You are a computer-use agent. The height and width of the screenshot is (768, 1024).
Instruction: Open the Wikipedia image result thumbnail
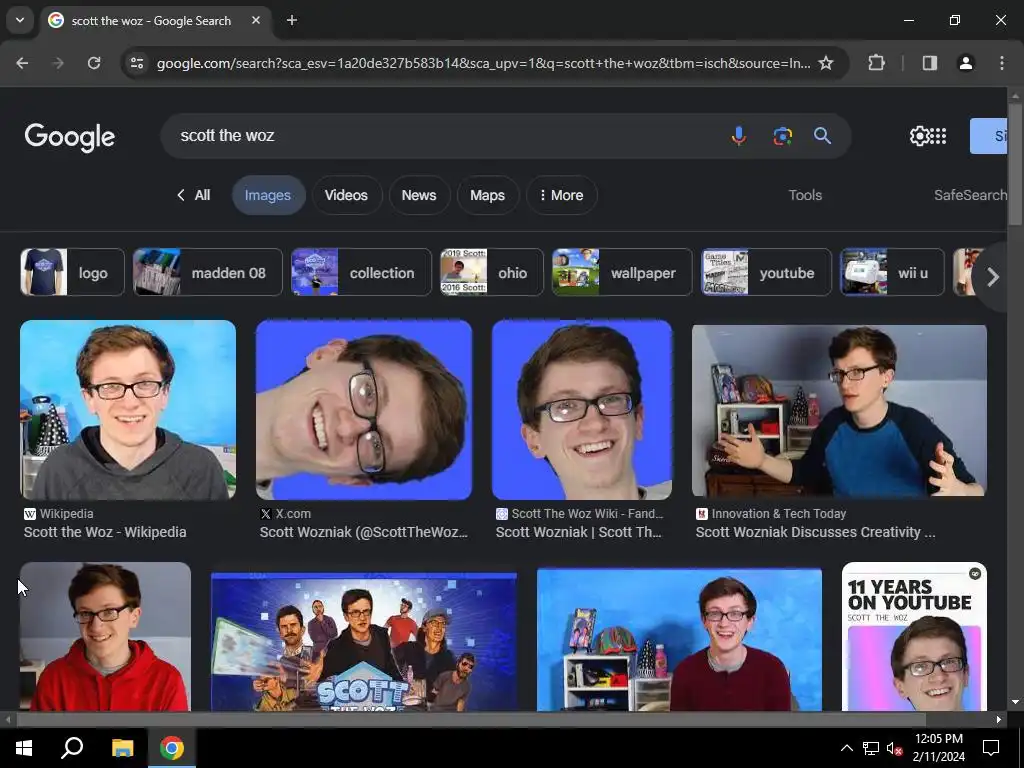(128, 409)
